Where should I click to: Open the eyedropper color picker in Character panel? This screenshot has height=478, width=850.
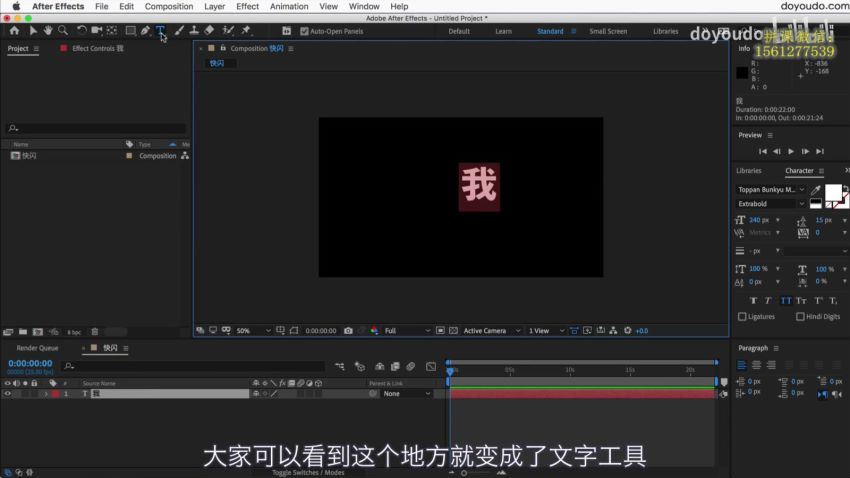click(815, 190)
